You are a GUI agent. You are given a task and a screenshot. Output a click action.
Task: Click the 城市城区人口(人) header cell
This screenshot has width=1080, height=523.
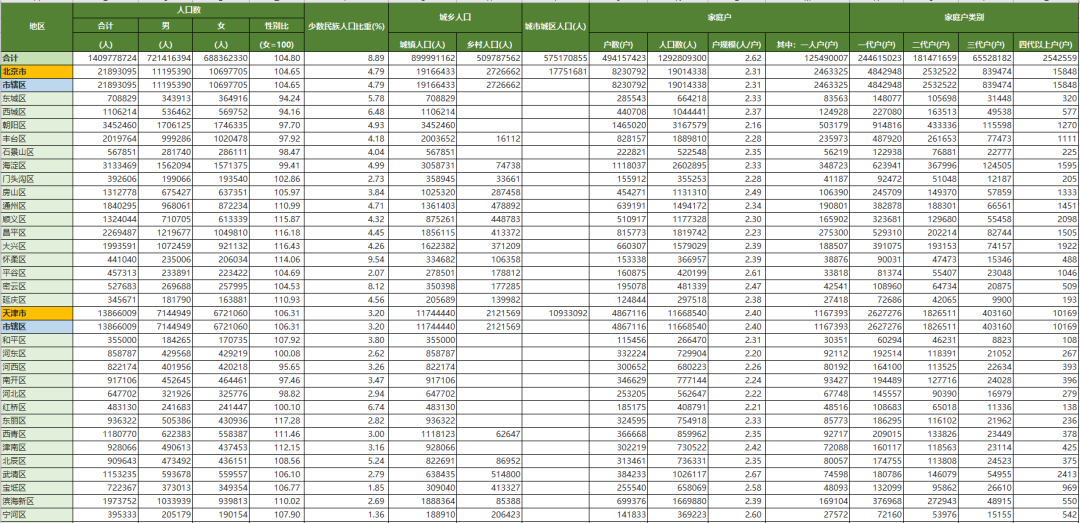(x=556, y=28)
